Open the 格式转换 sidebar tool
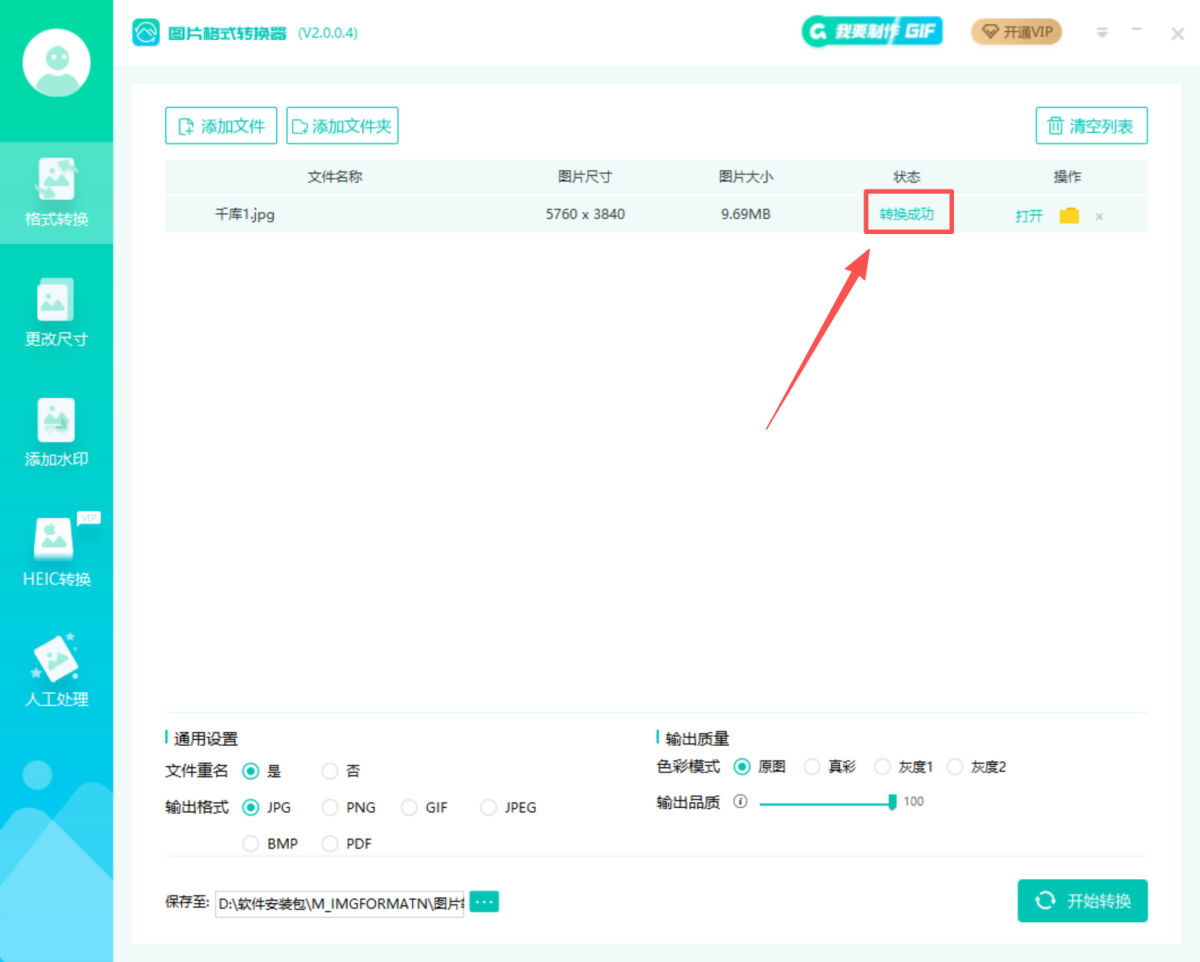 pos(57,192)
